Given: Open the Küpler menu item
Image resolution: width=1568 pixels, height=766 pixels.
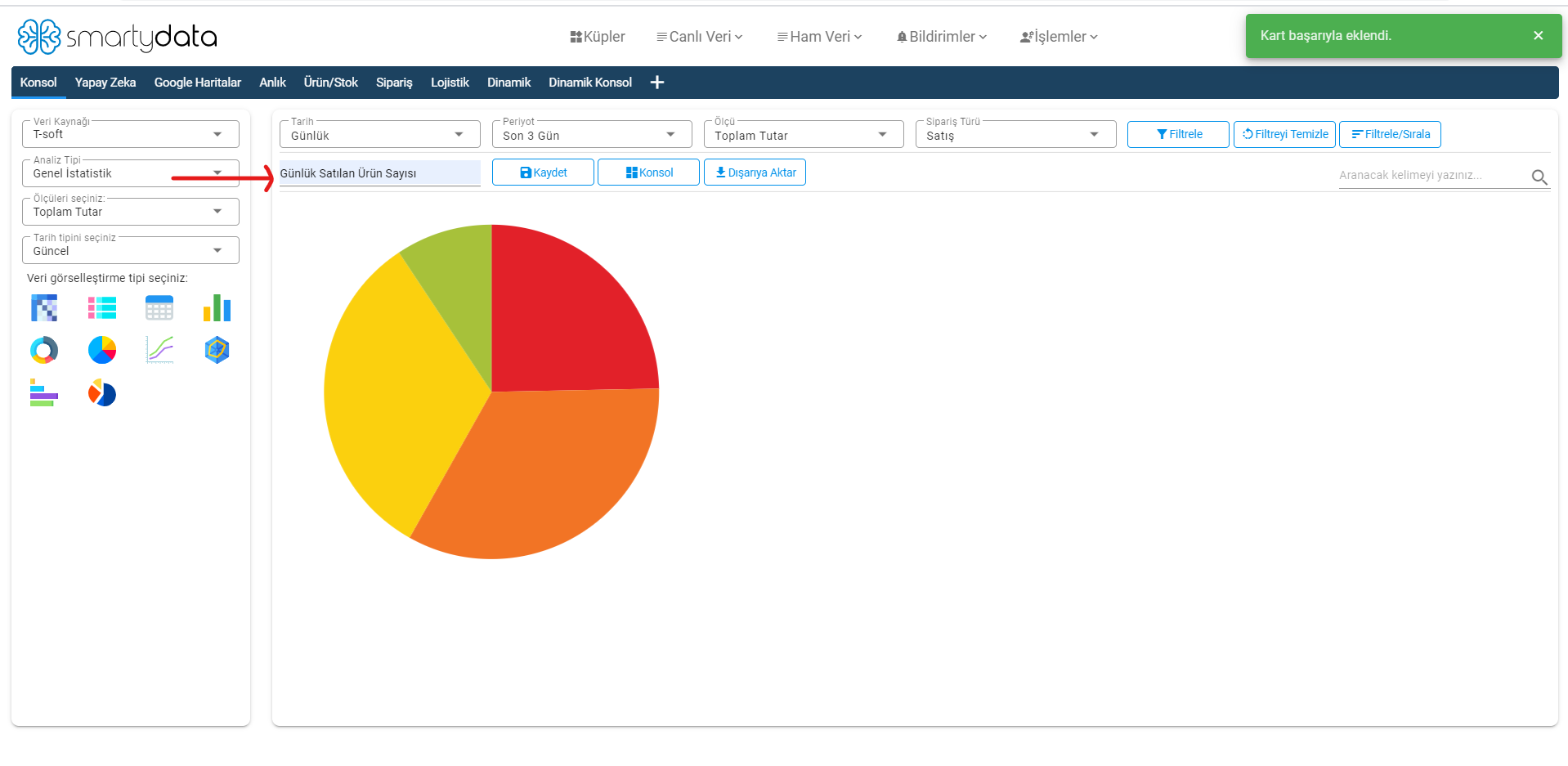Looking at the screenshot, I should point(598,37).
